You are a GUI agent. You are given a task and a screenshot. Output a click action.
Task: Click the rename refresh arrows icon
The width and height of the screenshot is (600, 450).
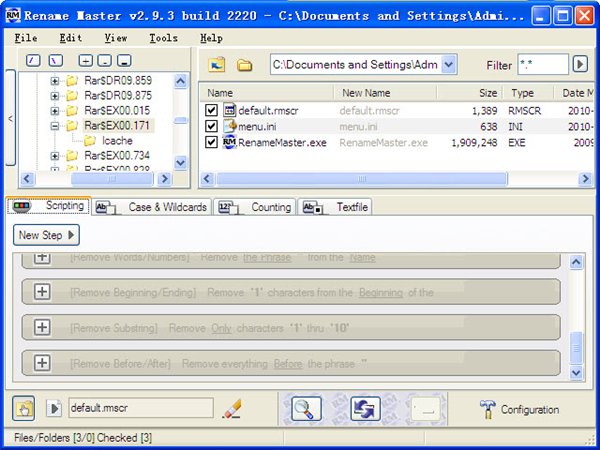[365, 409]
